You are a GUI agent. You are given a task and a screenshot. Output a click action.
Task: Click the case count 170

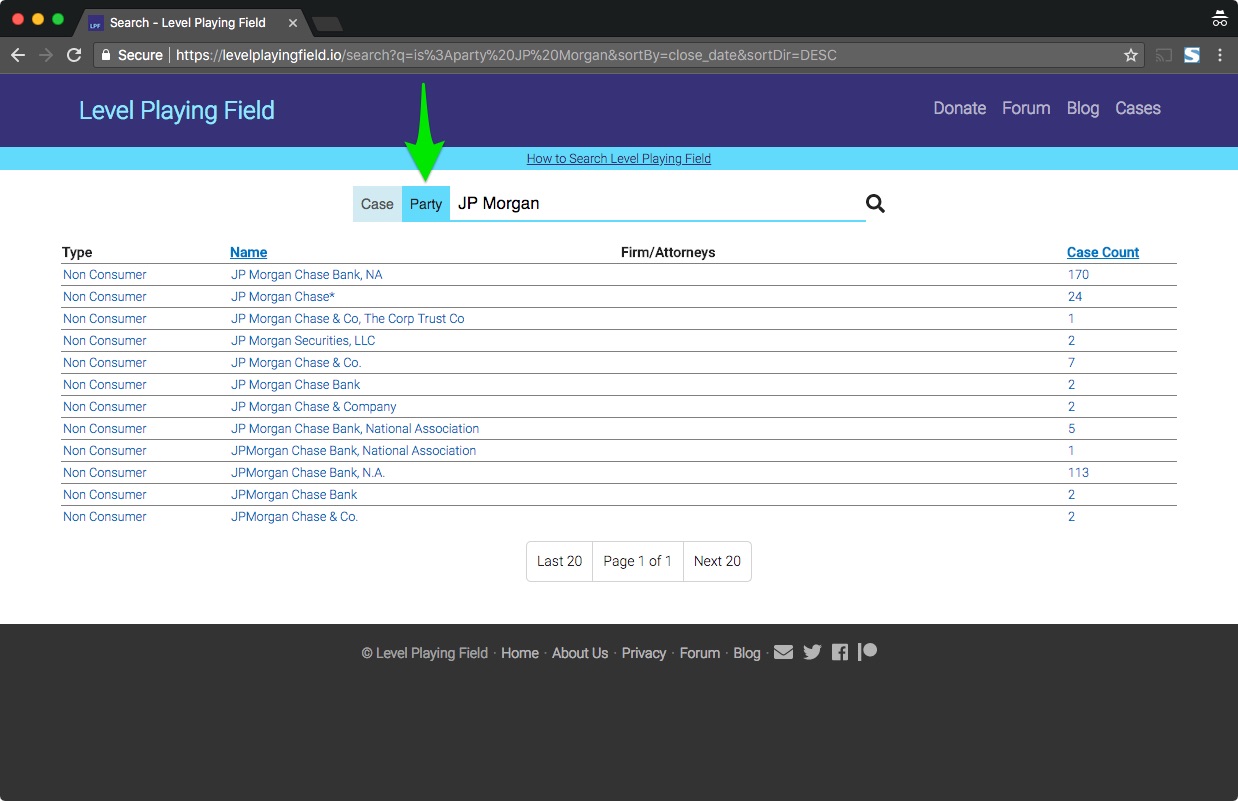point(1078,274)
